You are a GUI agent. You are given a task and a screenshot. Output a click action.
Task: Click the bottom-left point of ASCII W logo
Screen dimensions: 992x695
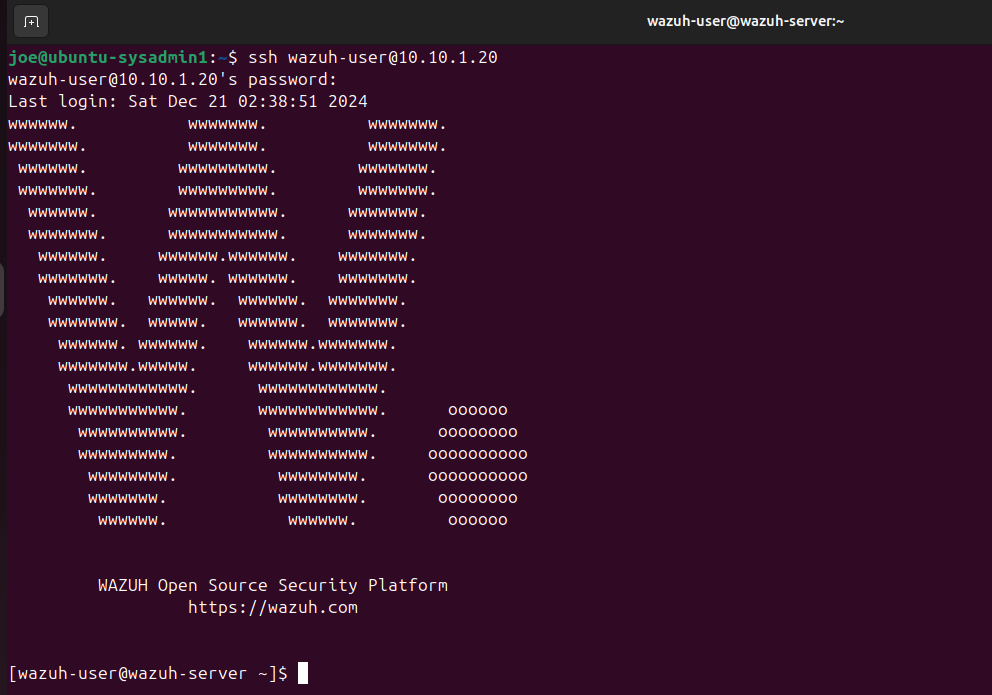click(x=131, y=520)
